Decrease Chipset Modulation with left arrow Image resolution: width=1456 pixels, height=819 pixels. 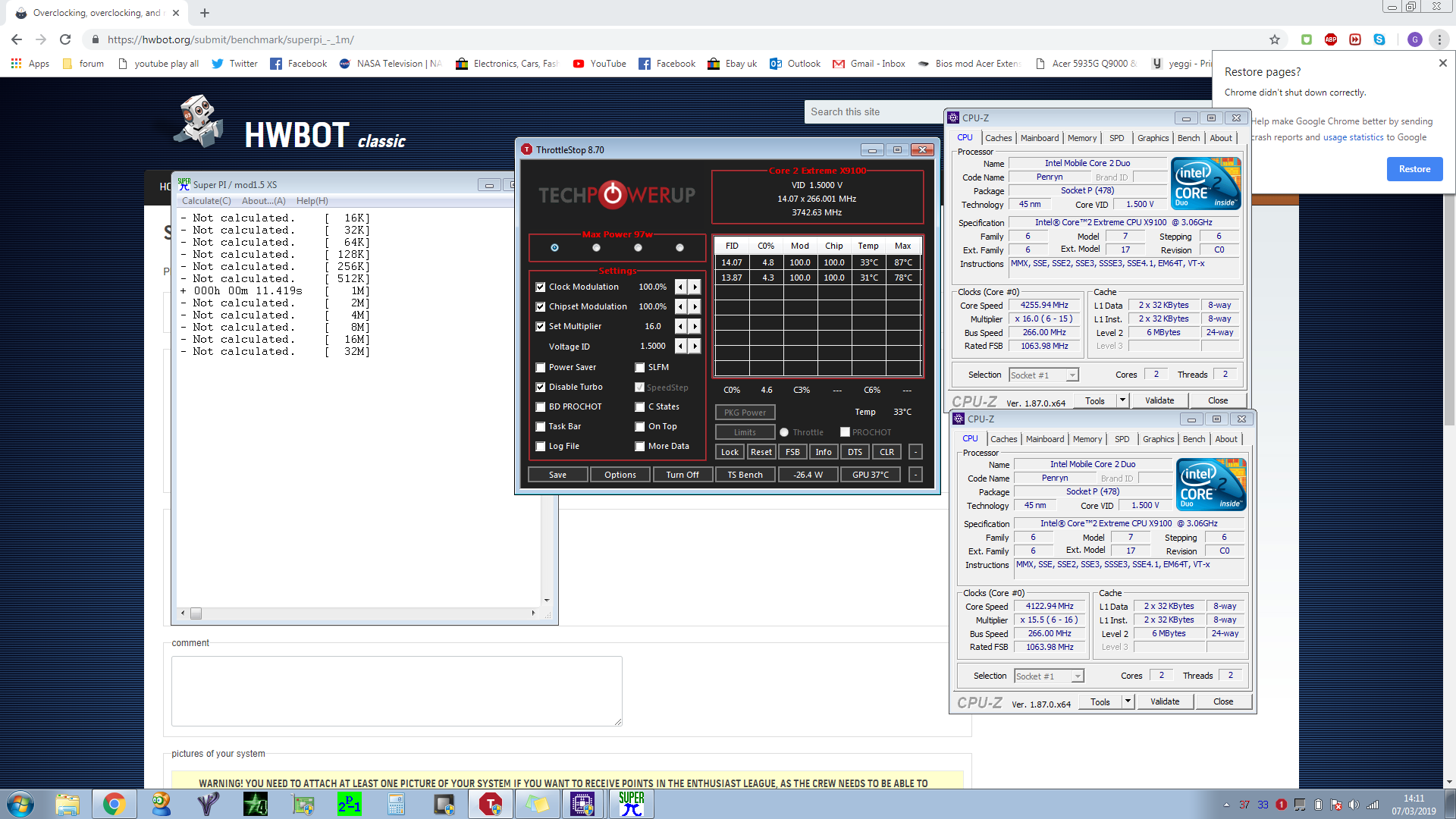coord(681,306)
